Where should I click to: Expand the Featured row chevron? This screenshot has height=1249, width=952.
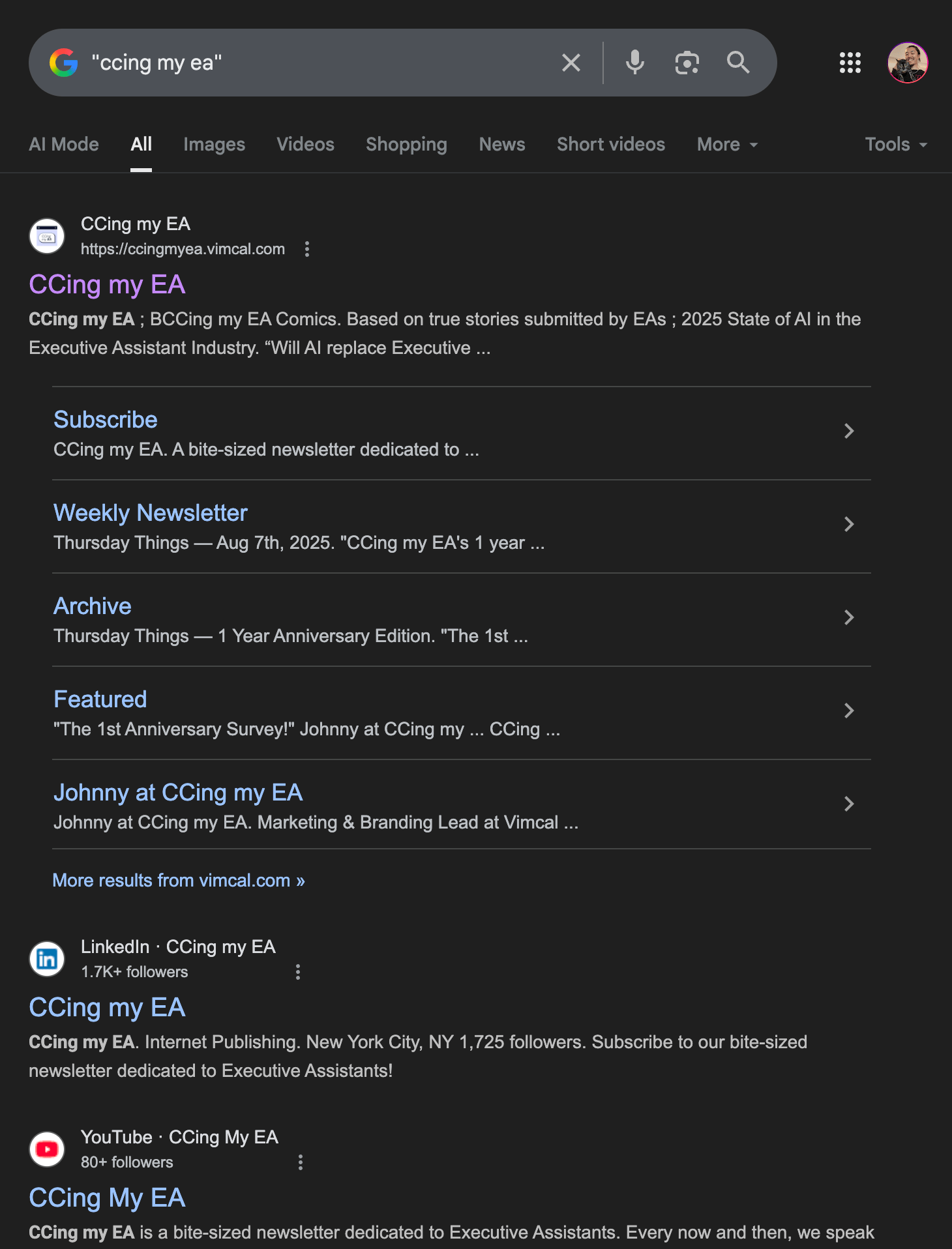pyautogui.click(x=849, y=711)
